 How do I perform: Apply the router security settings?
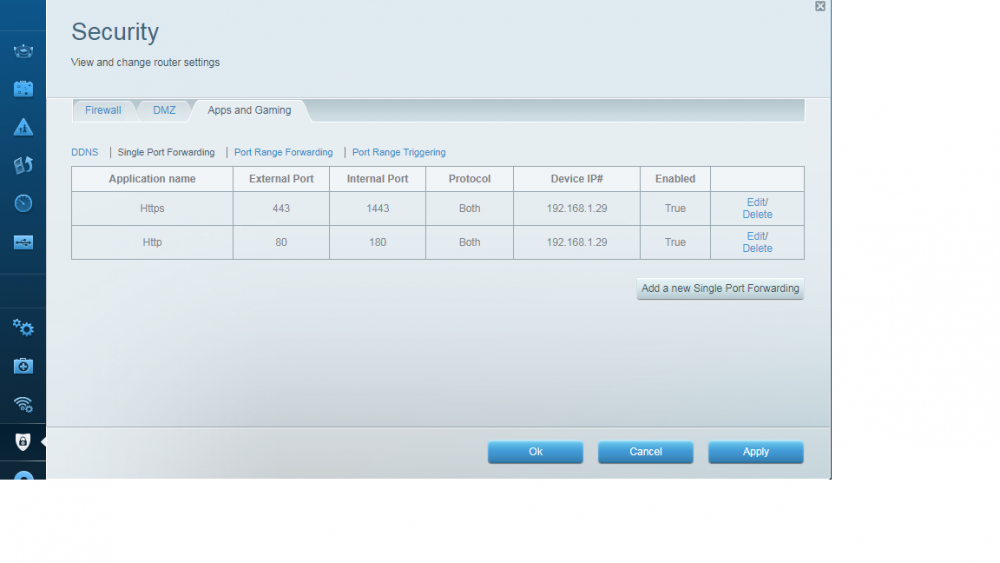click(x=756, y=451)
